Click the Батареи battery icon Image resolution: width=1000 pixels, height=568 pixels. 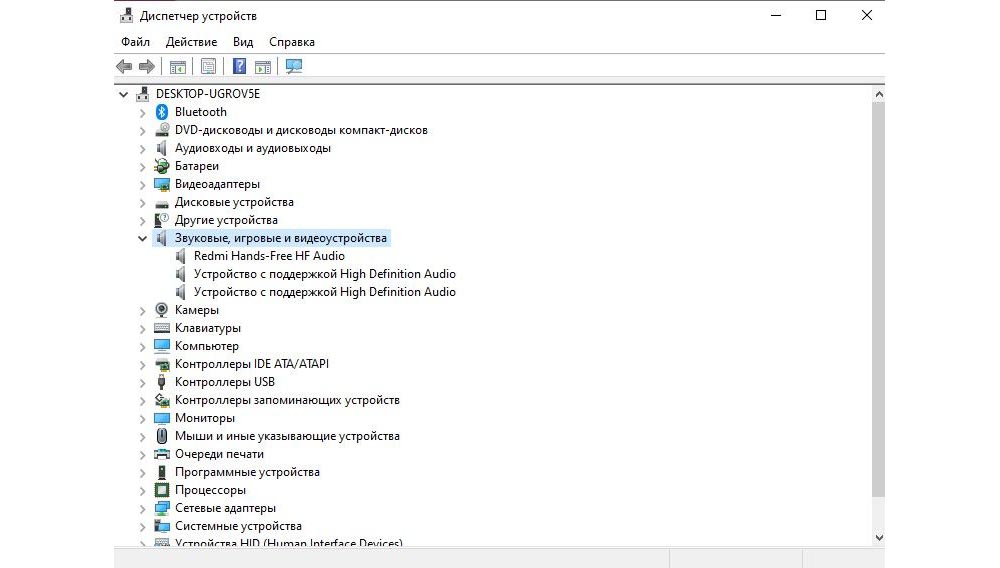(162, 166)
